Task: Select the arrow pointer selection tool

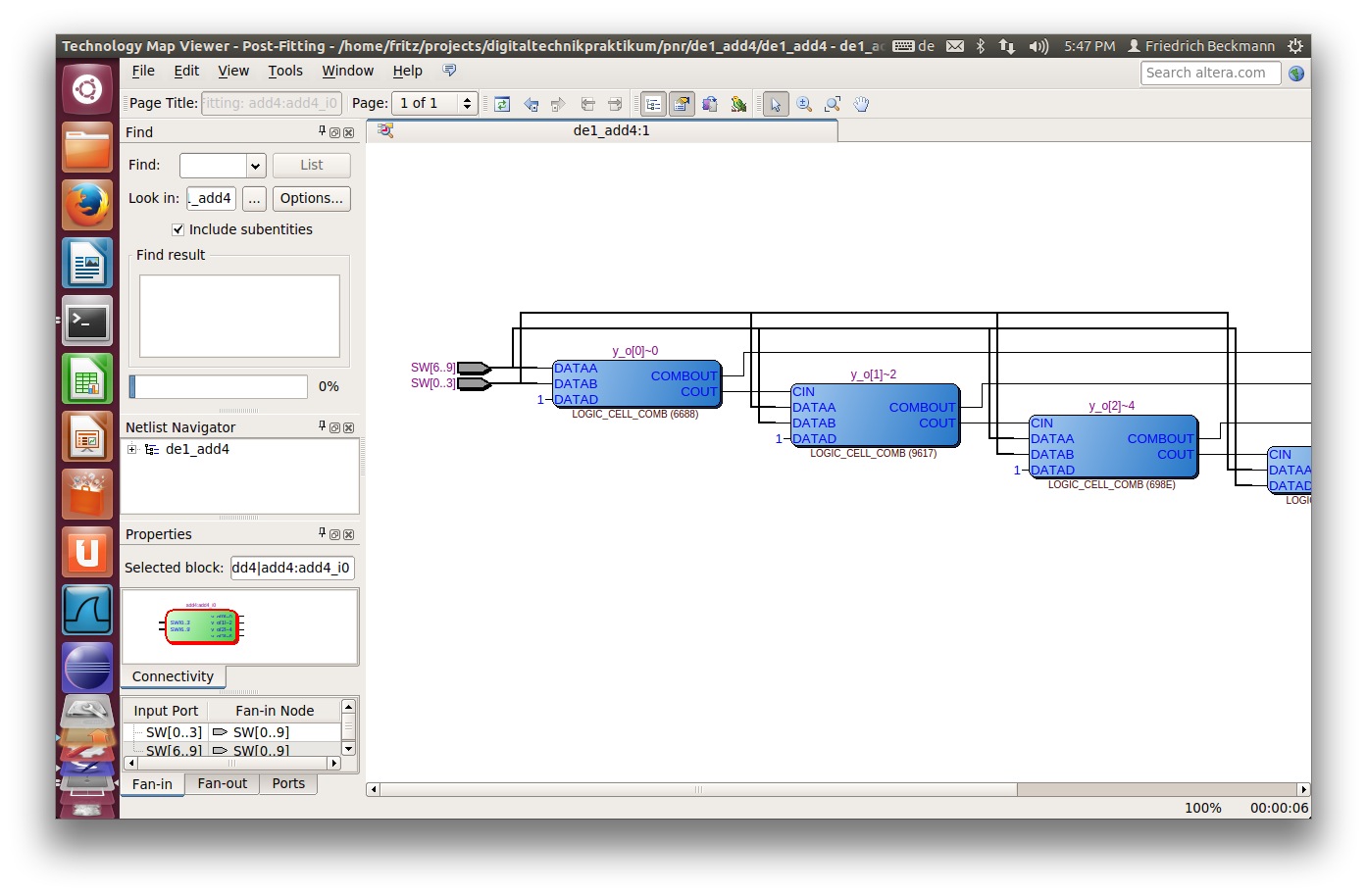Action: click(776, 104)
